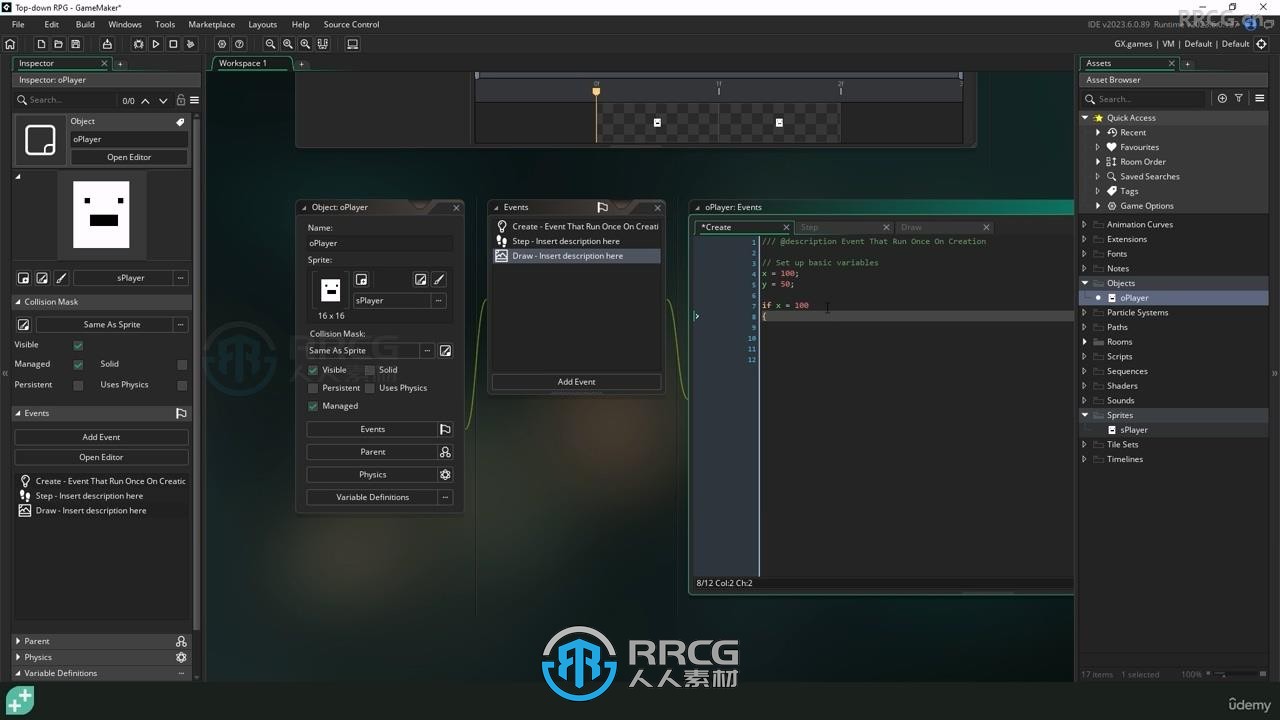Enable the Persistent checkbox in Inspector
This screenshot has width=1280, height=720.
pyautogui.click(x=78, y=385)
